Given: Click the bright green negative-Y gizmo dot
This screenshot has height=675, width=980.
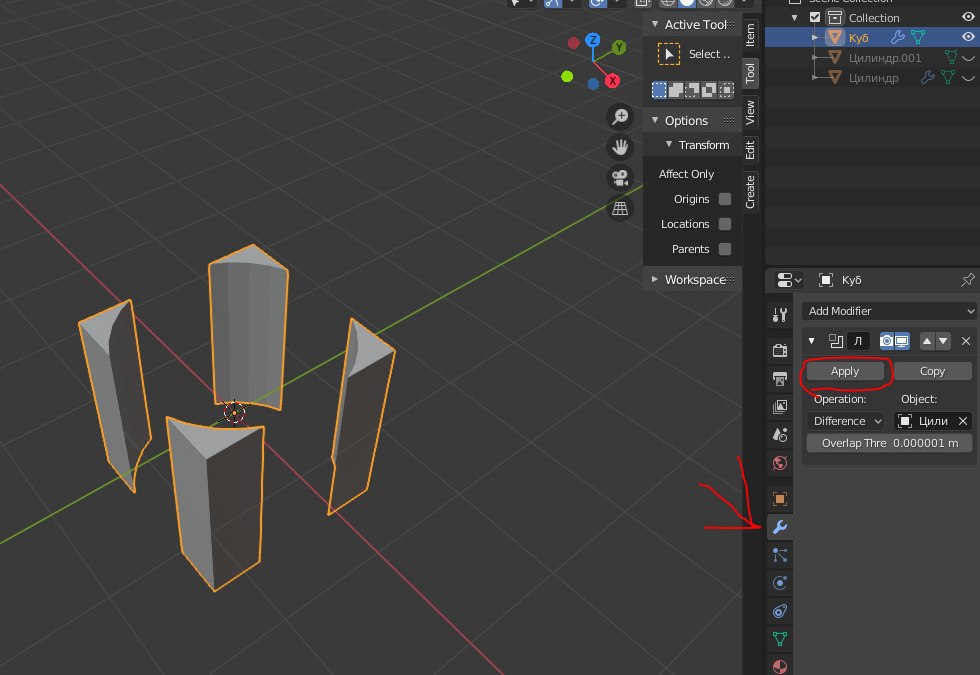Looking at the screenshot, I should tap(567, 76).
